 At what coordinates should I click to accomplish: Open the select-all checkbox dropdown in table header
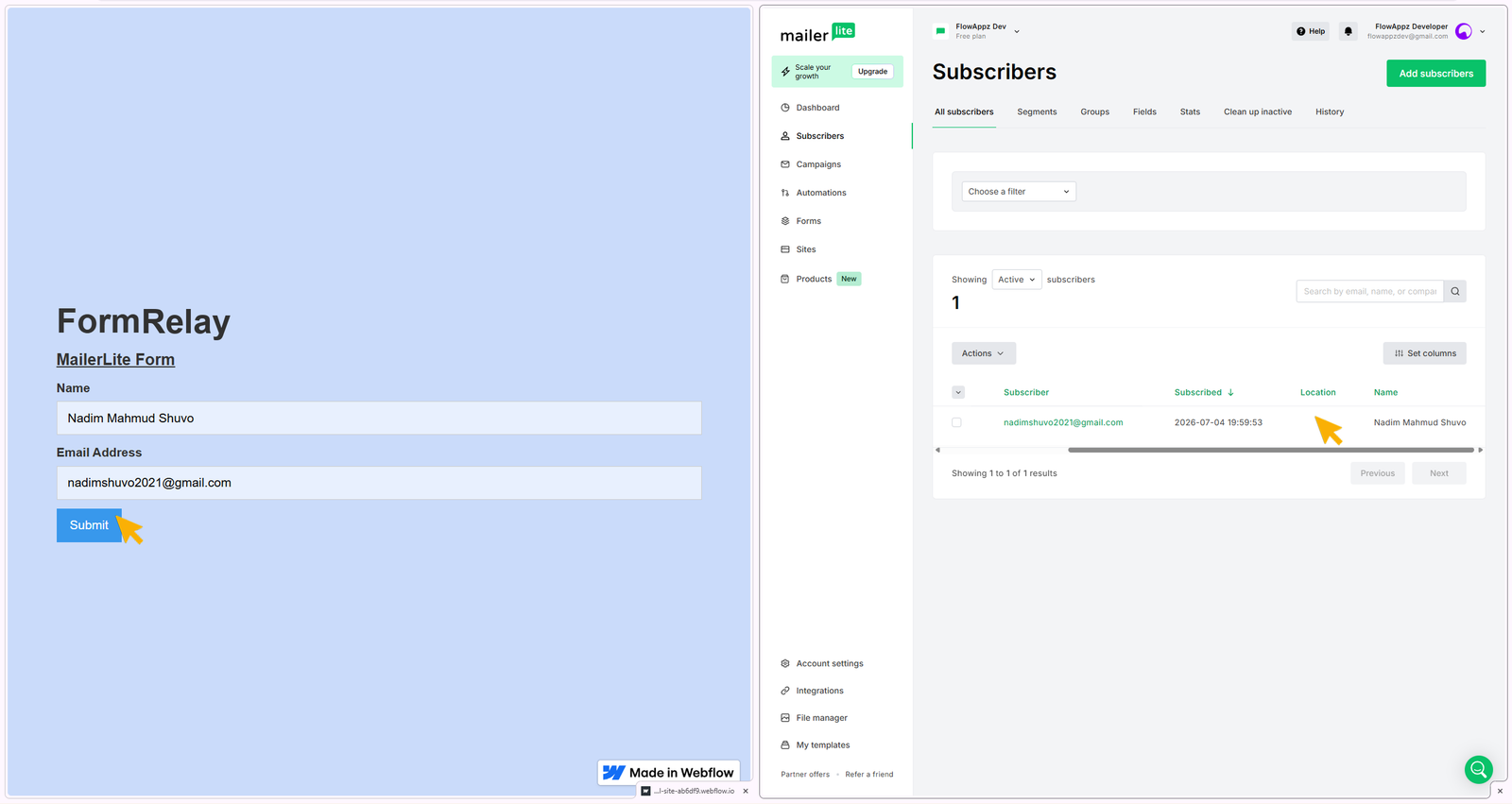[958, 392]
